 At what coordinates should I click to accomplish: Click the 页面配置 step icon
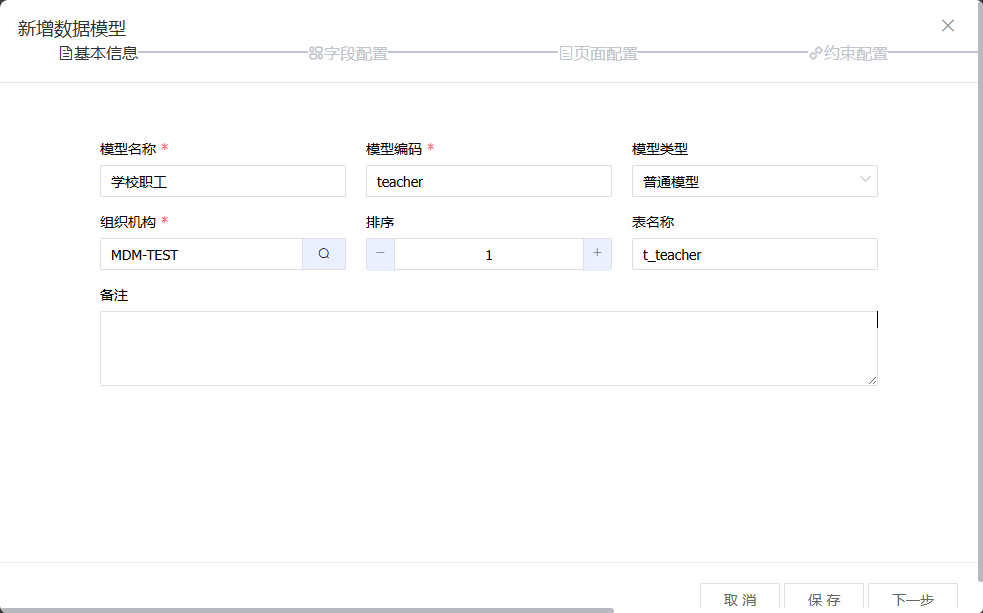tap(565, 54)
